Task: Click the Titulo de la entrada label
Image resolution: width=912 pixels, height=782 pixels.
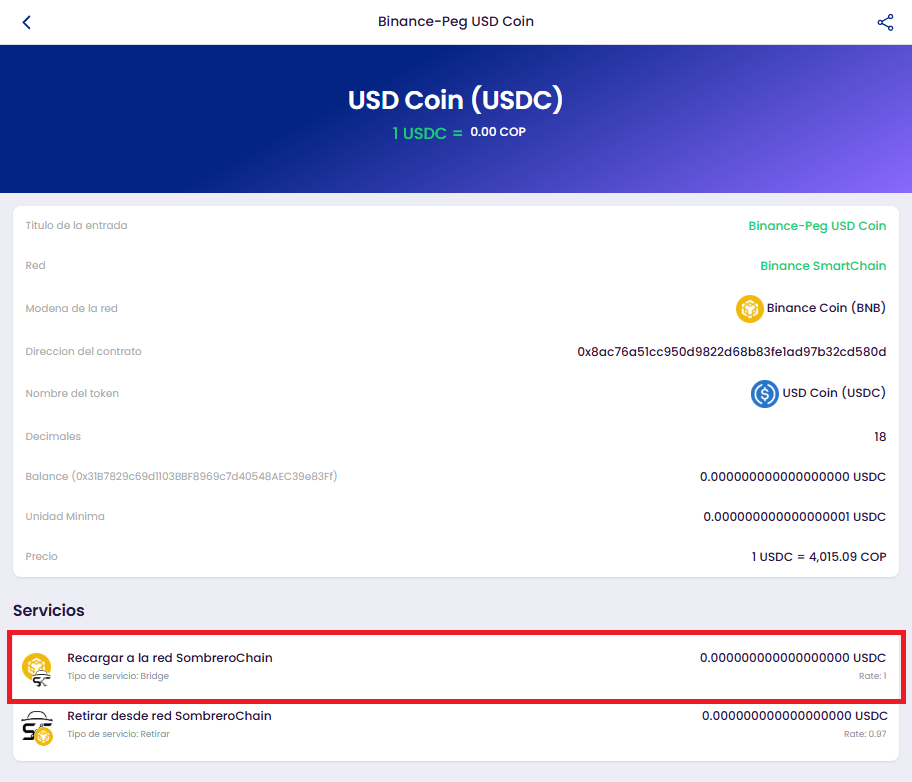Action: pyautogui.click(x=76, y=225)
